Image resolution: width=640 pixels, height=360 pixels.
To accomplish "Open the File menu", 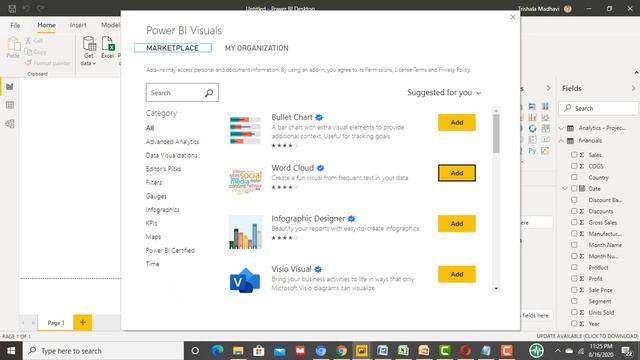I will tap(15, 25).
